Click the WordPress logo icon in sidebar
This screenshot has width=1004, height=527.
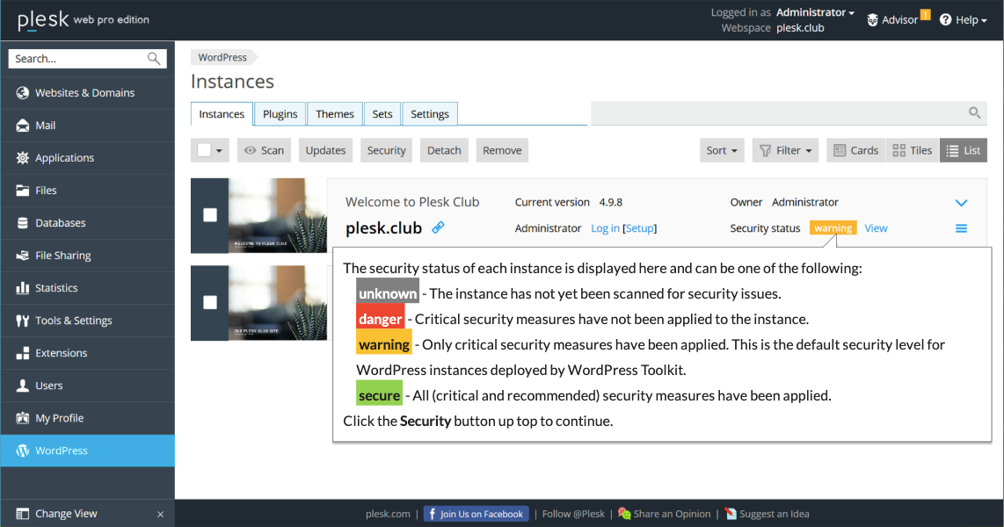tap(22, 450)
